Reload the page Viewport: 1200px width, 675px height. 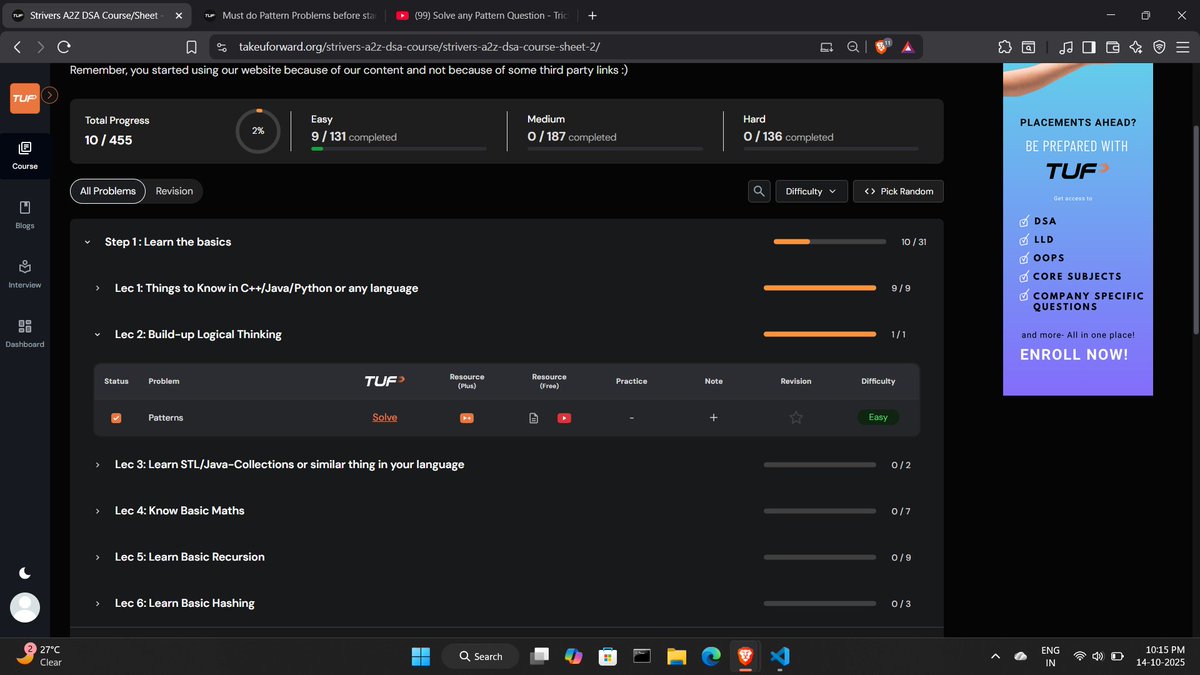point(64,46)
